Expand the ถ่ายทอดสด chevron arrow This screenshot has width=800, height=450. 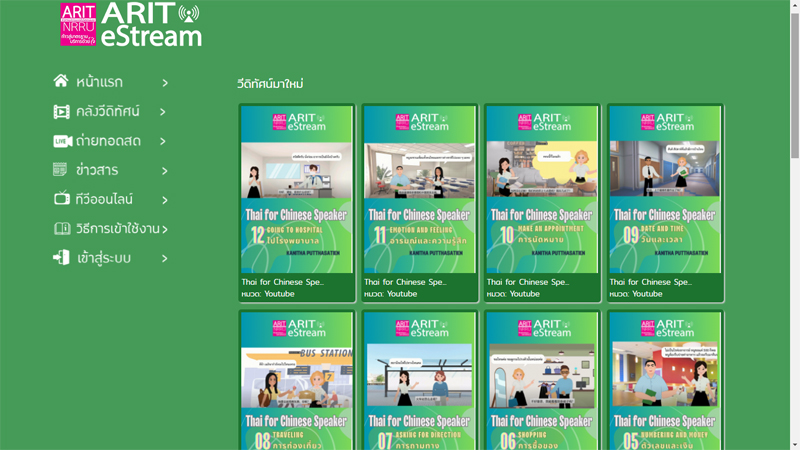coord(165,142)
